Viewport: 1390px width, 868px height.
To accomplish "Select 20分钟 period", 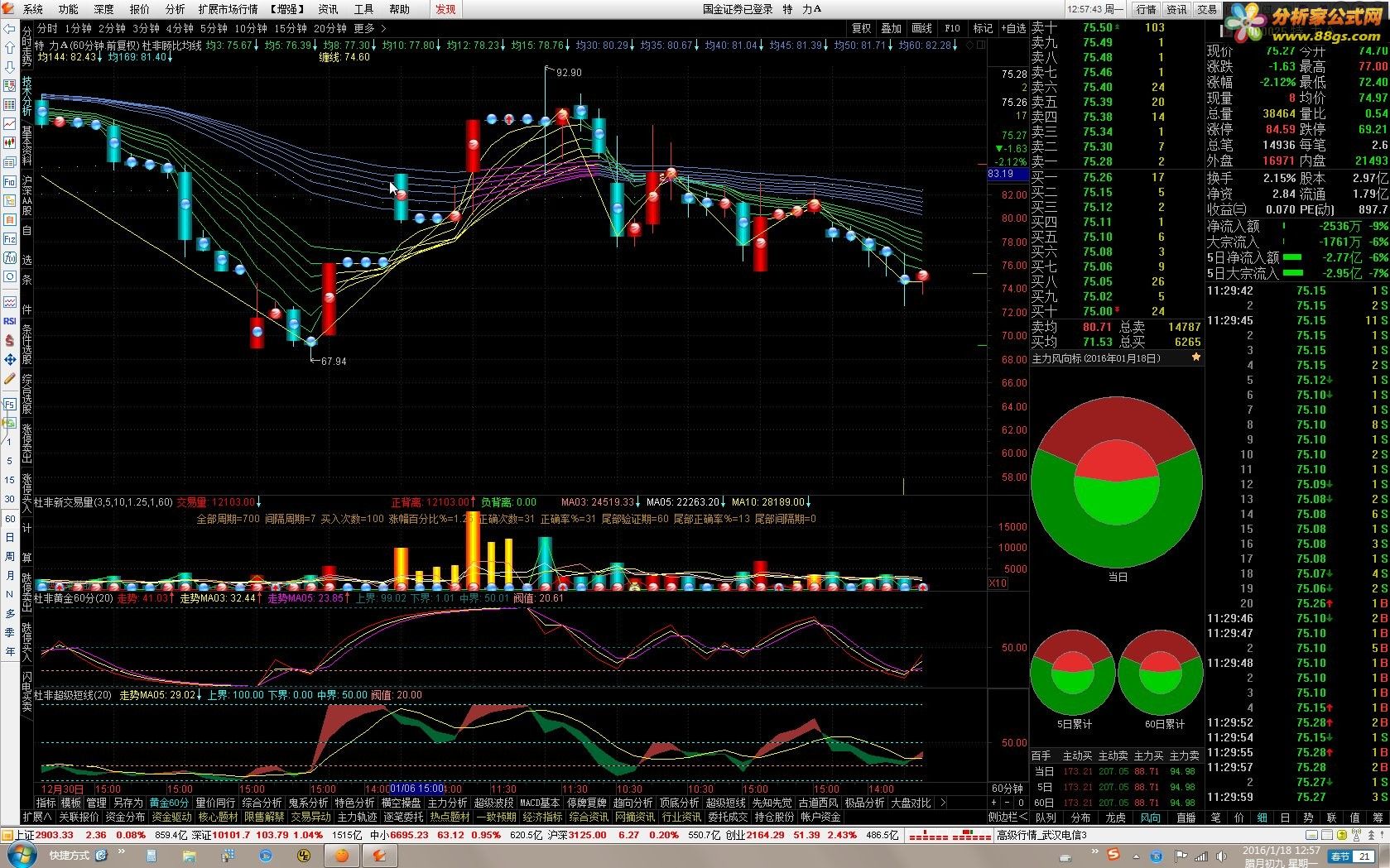I will click(x=330, y=28).
